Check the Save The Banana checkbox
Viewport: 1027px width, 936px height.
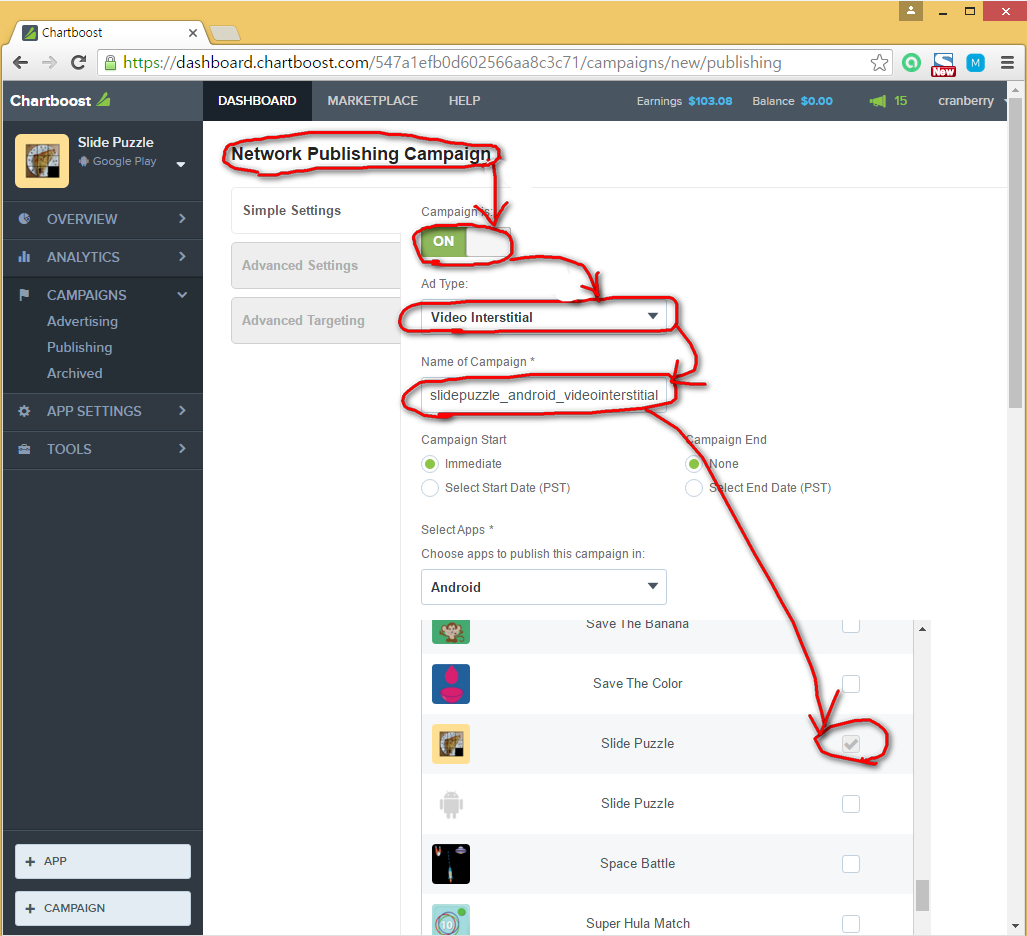click(x=851, y=625)
